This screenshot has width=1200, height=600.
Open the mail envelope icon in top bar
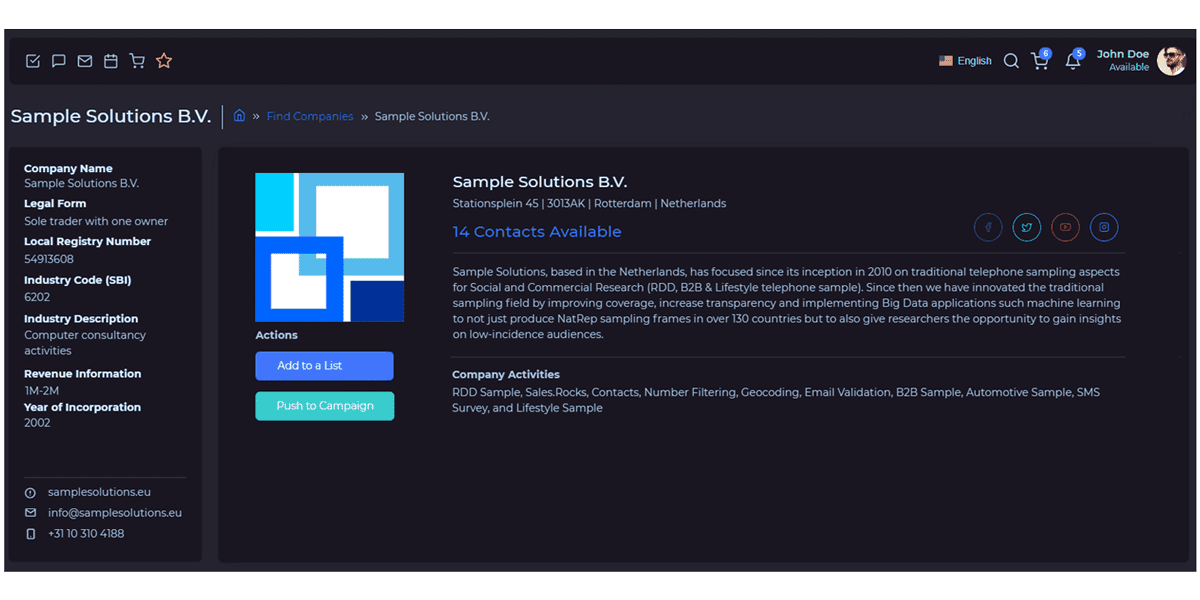tap(85, 61)
